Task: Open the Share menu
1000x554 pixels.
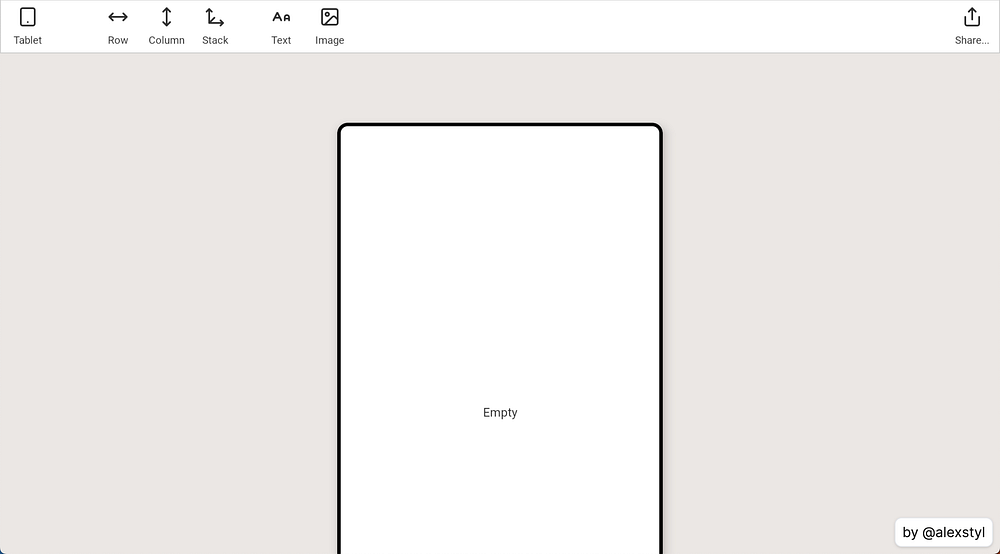Action: 972,26
